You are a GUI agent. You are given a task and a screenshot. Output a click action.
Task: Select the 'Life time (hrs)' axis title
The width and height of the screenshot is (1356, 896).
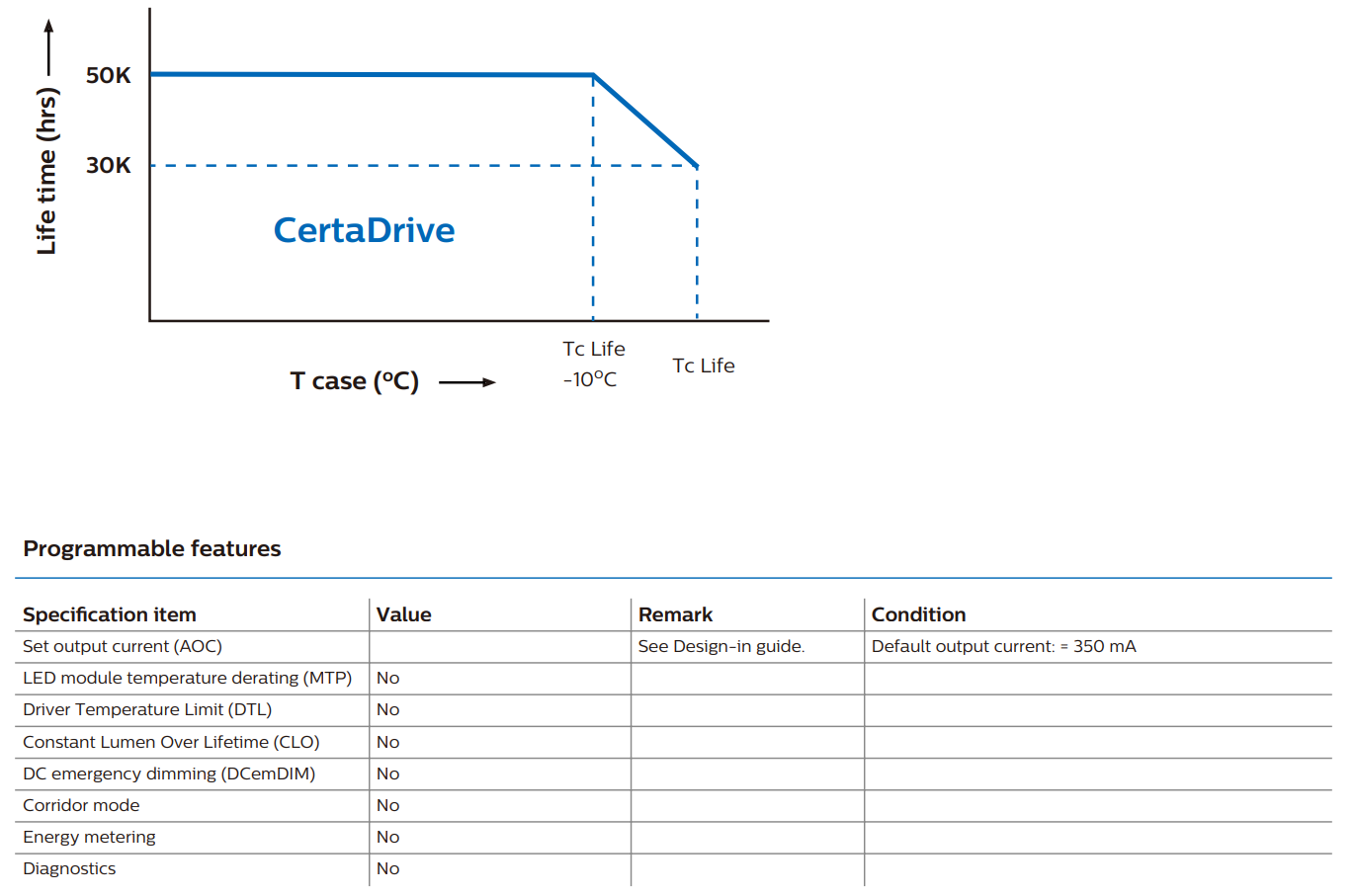pos(46,171)
